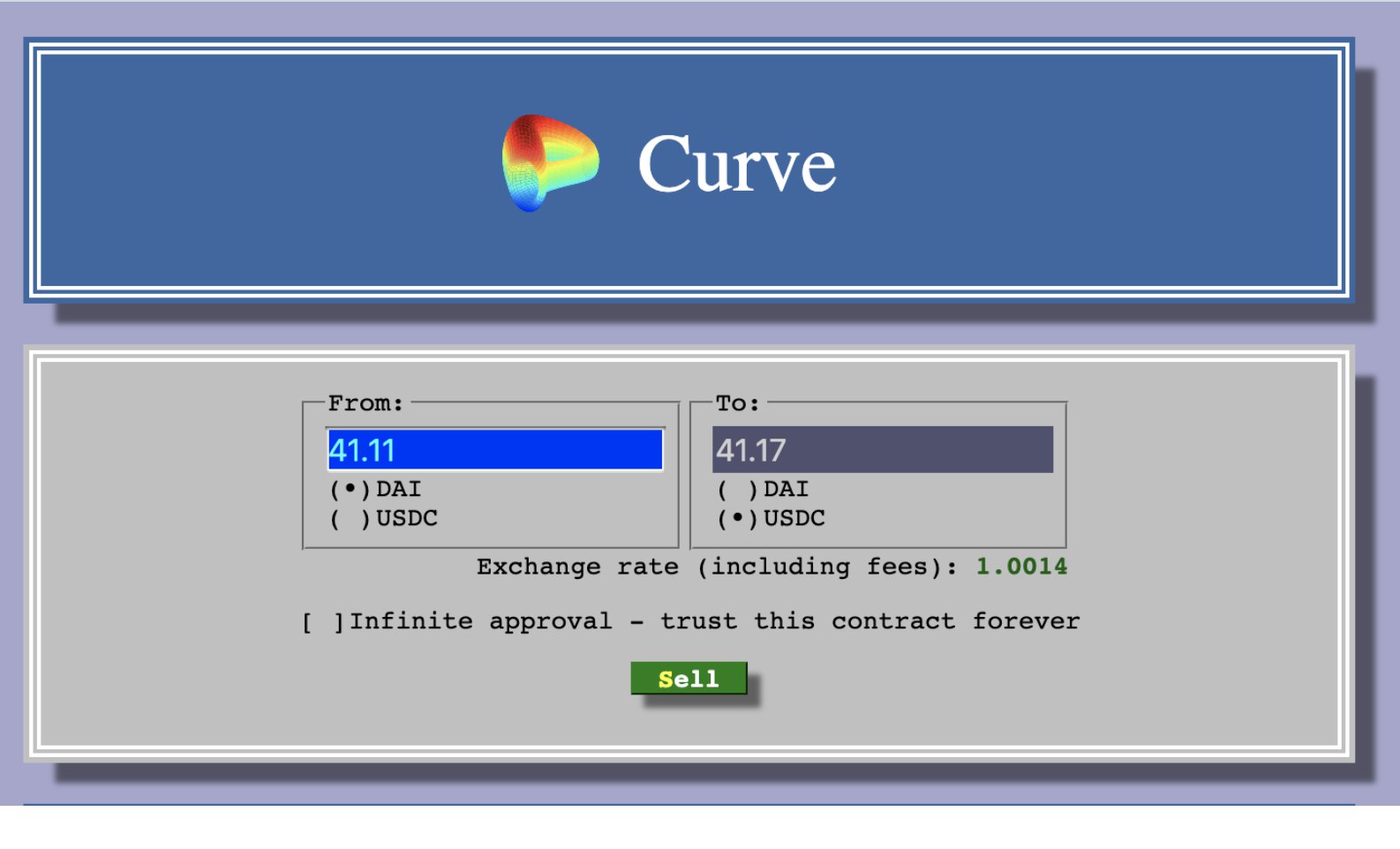Image resolution: width=1400 pixels, height=849 pixels.
Task: Click the From: group label
Action: [365, 403]
